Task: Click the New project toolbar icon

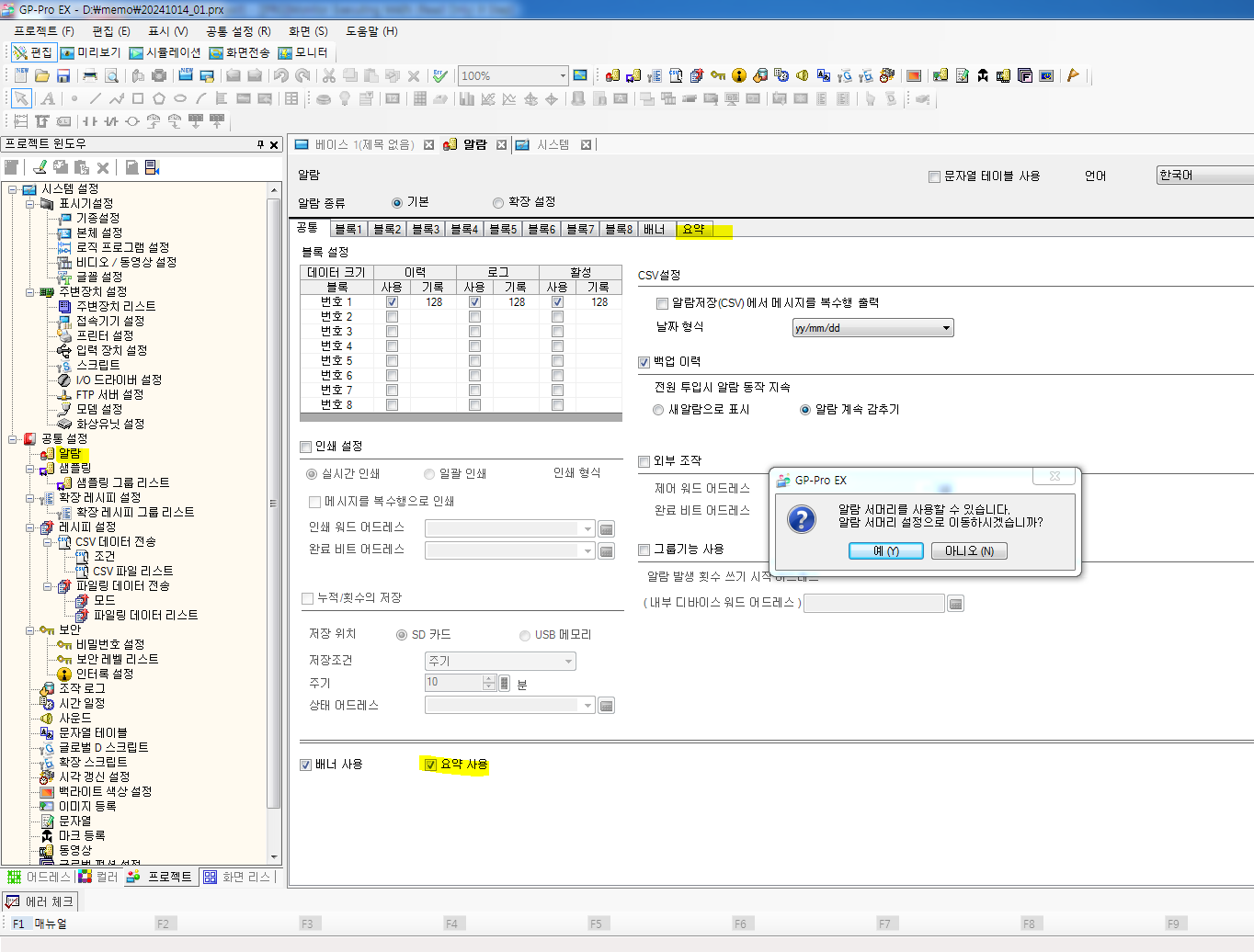Action: [21, 75]
